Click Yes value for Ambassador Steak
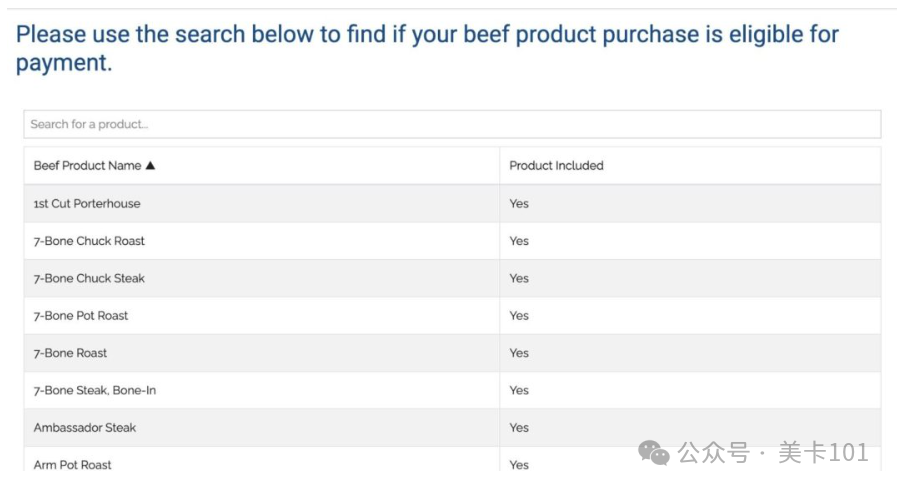 click(519, 428)
